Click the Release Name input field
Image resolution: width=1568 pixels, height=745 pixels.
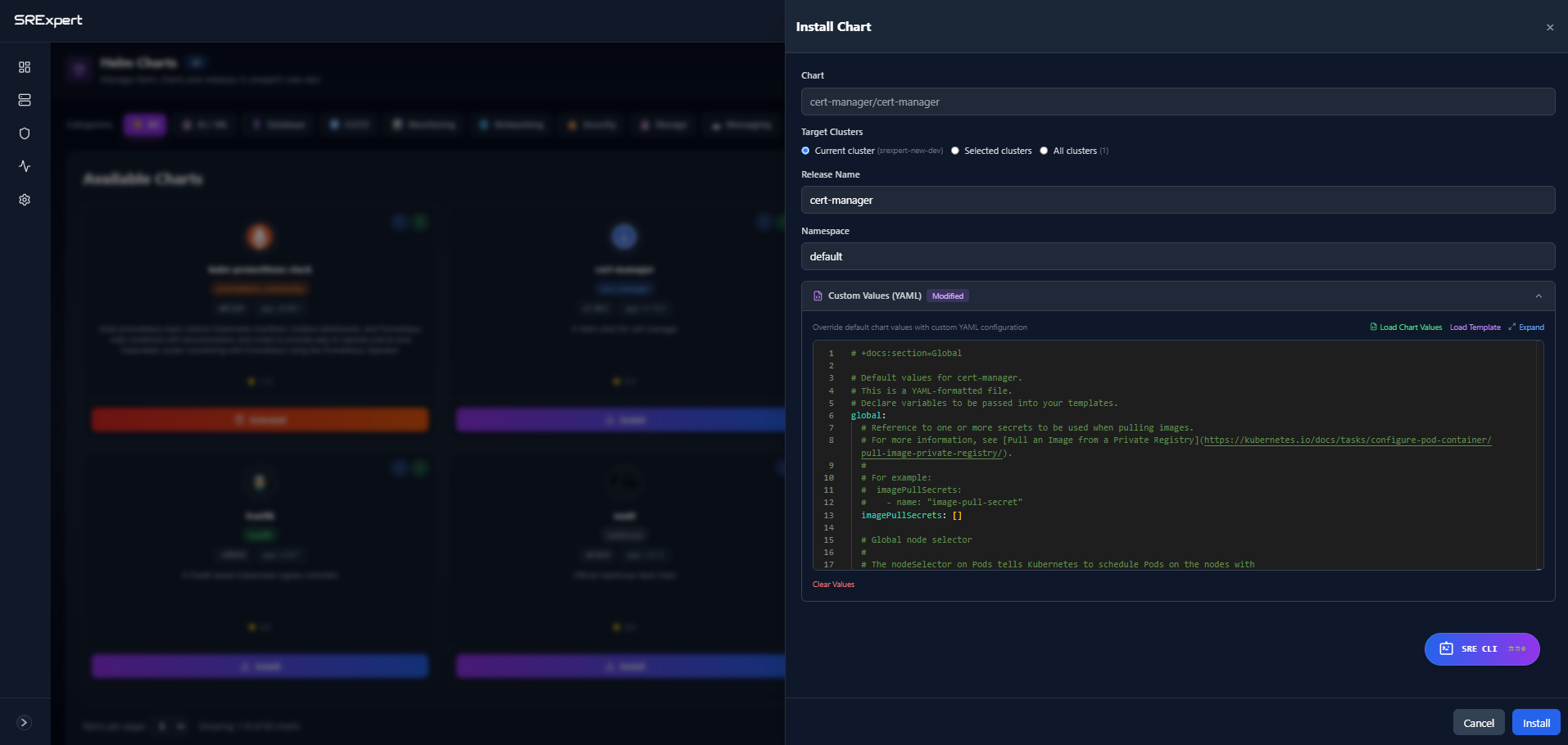1177,200
